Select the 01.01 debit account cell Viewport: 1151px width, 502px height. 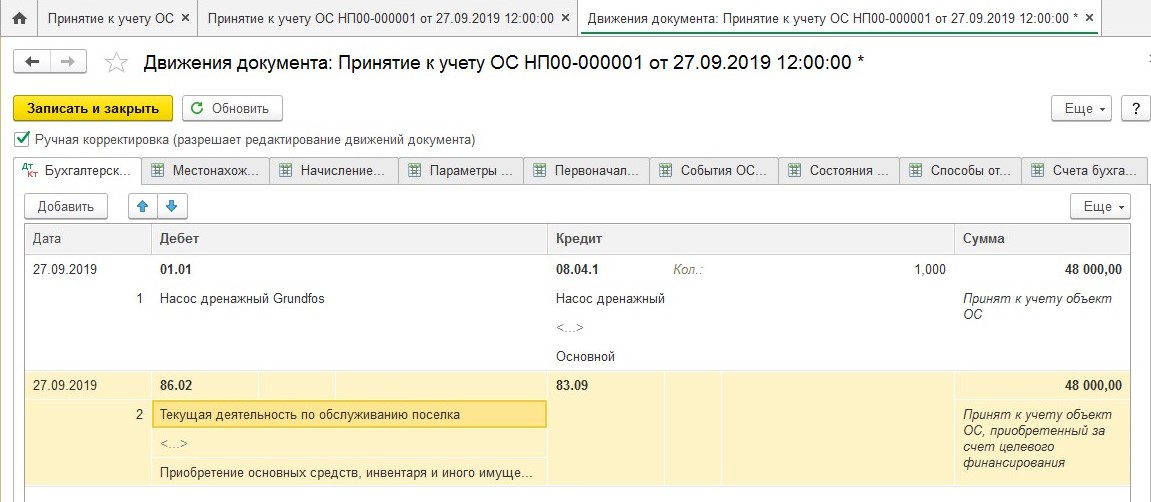point(175,269)
